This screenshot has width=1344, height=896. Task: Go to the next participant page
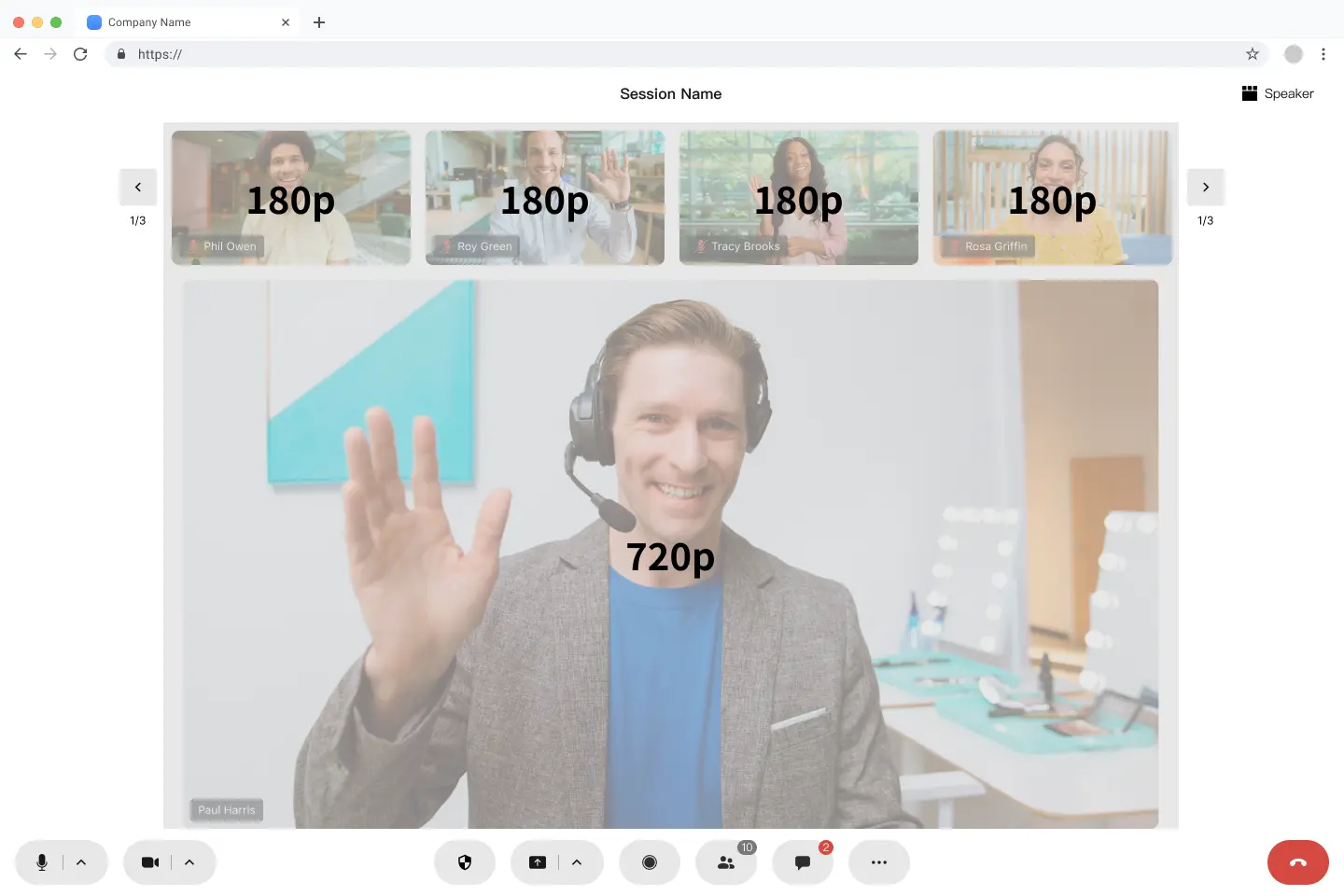[1205, 187]
